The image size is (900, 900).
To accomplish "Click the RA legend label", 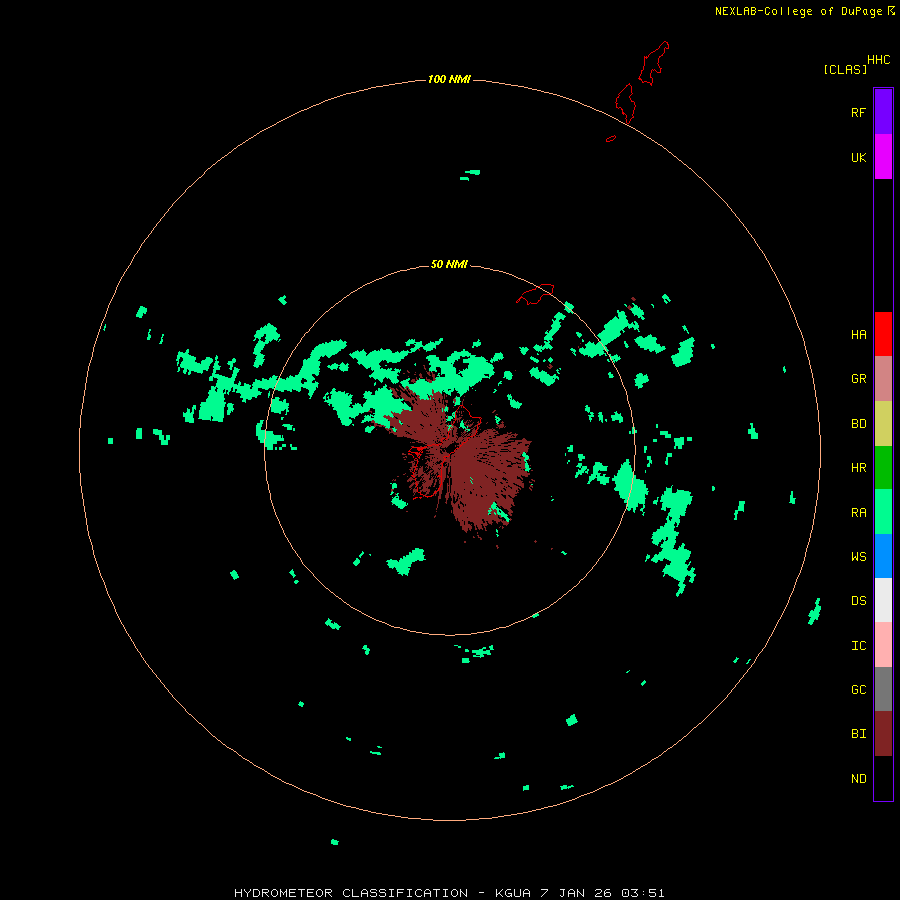I will pyautogui.click(x=858, y=513).
